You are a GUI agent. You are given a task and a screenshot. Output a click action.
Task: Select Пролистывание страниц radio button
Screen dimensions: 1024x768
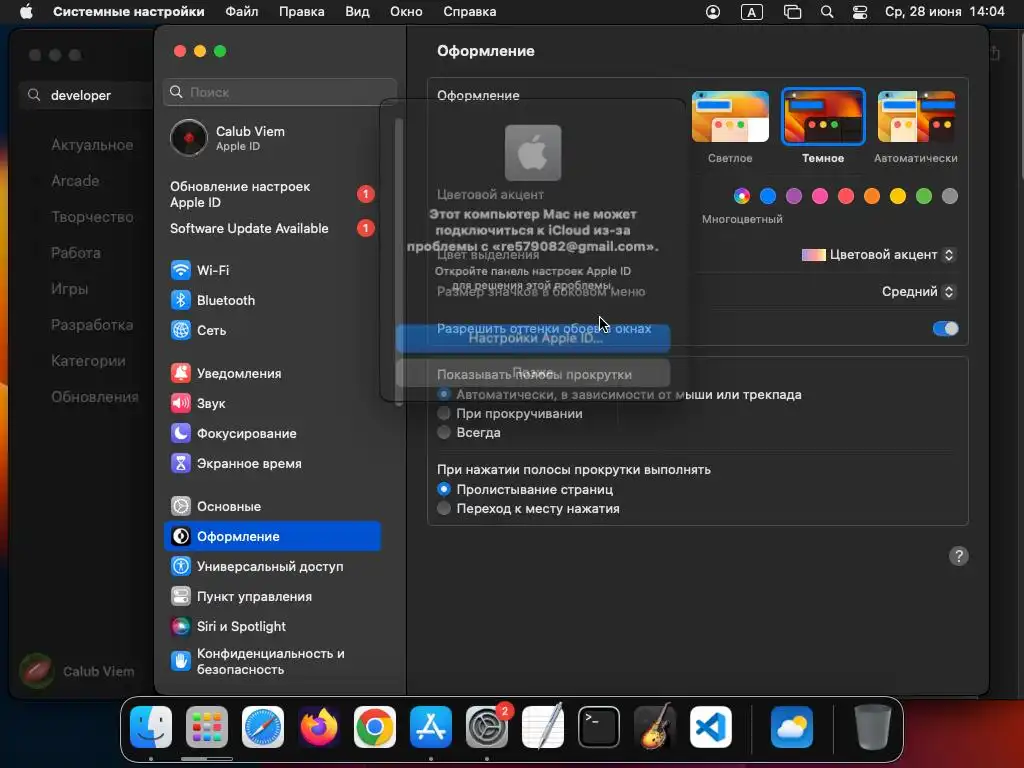(444, 489)
